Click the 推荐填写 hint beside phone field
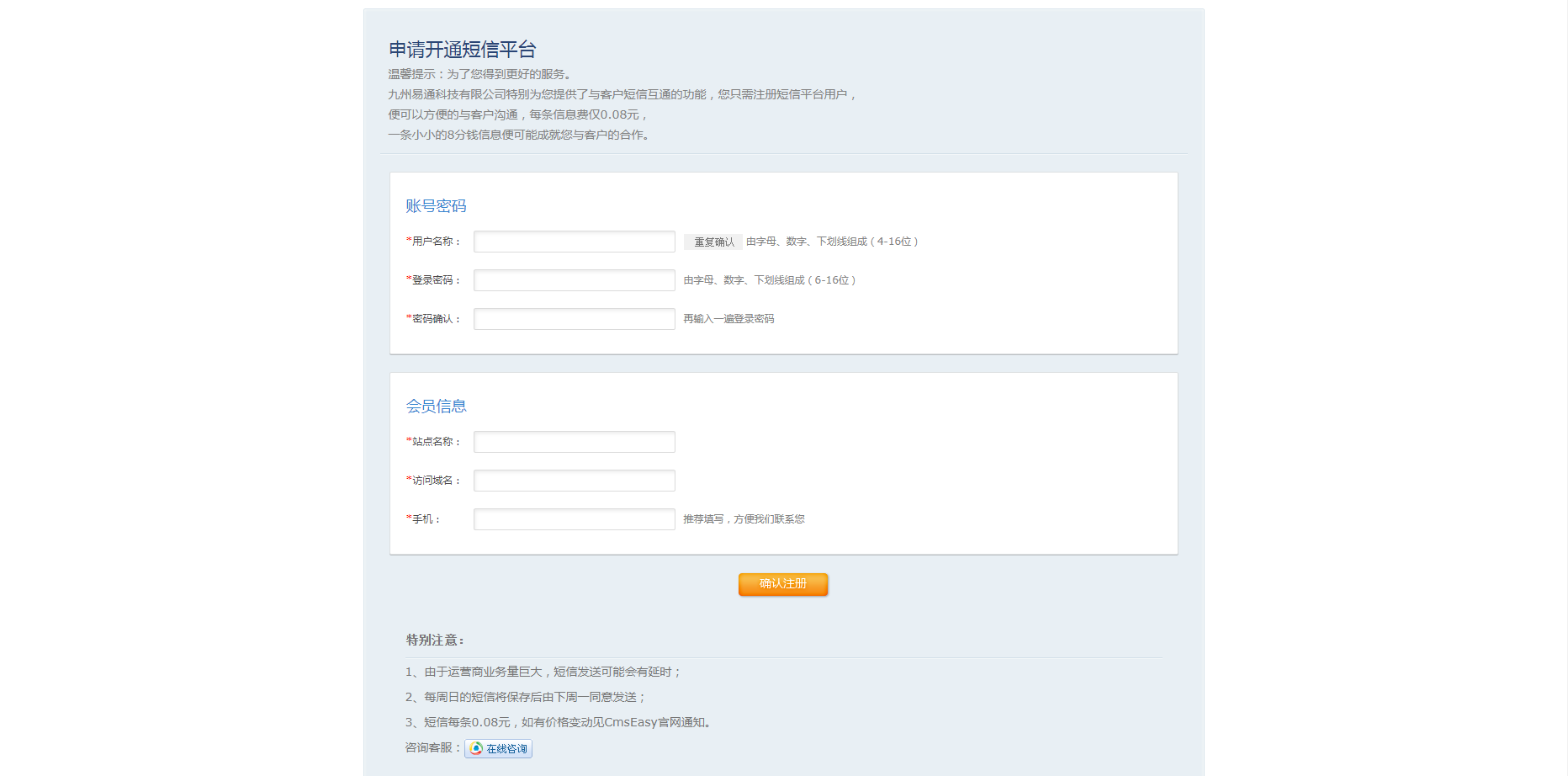 (744, 519)
